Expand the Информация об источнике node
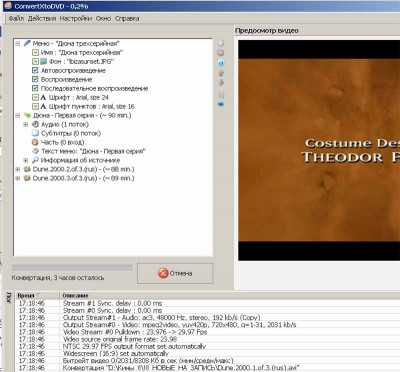Screen dimensions: 400x372 pyautogui.click(x=26, y=160)
